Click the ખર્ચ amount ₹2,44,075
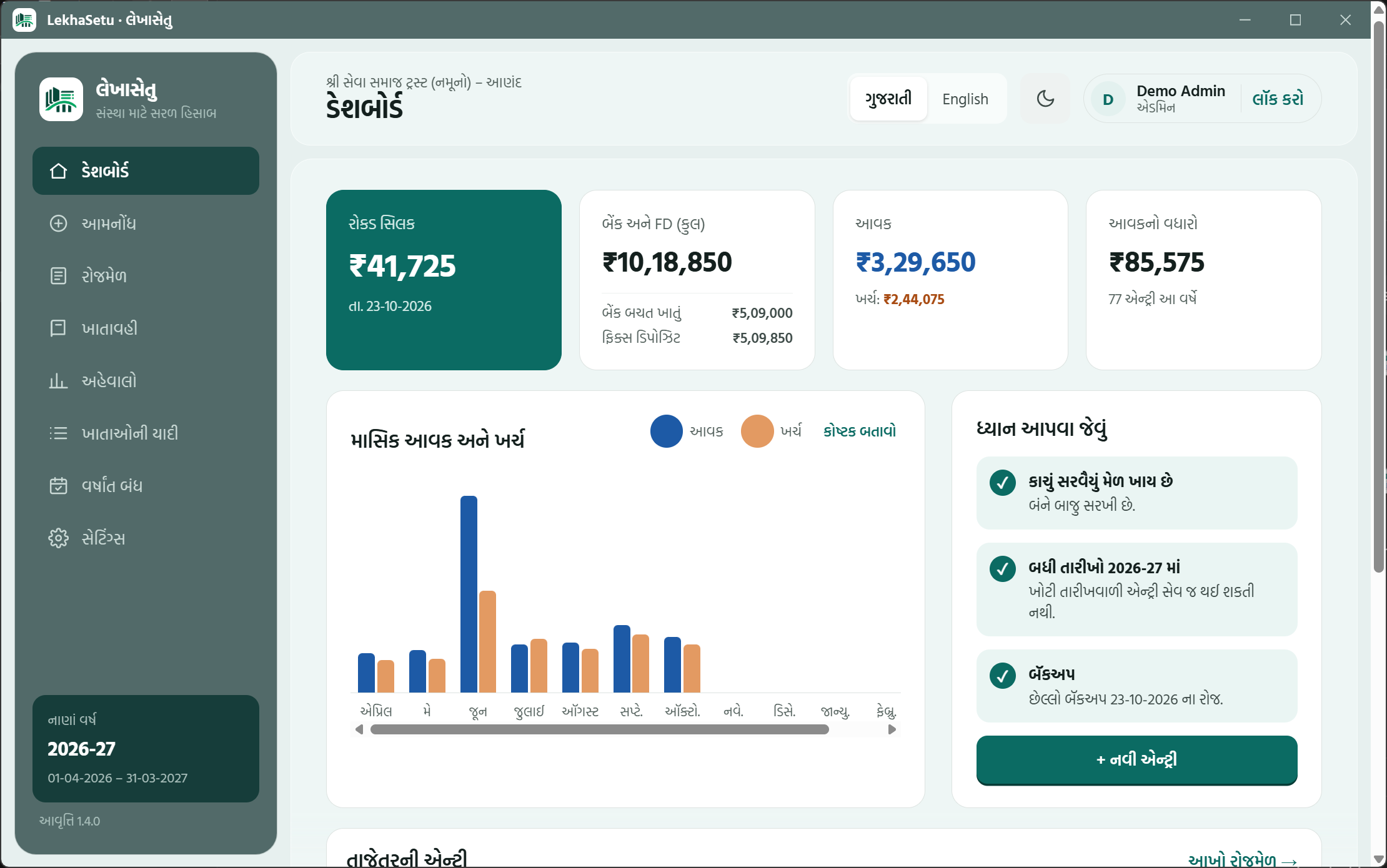This screenshot has height=868, width=1387. point(913,299)
